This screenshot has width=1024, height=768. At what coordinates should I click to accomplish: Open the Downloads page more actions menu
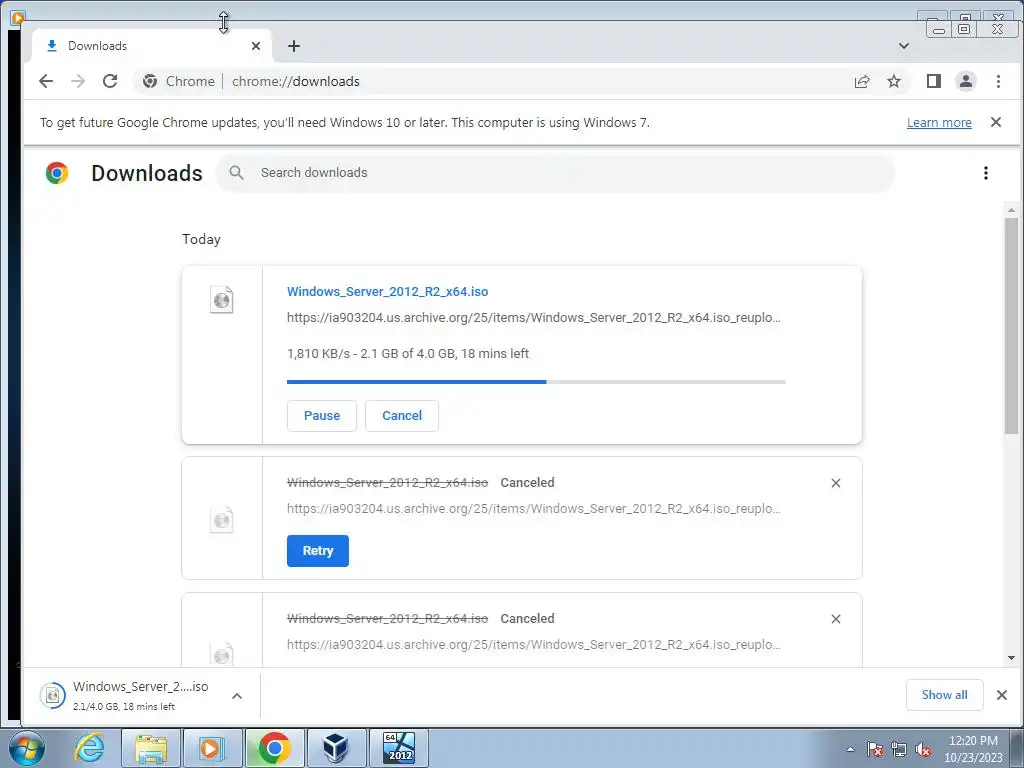(x=985, y=173)
